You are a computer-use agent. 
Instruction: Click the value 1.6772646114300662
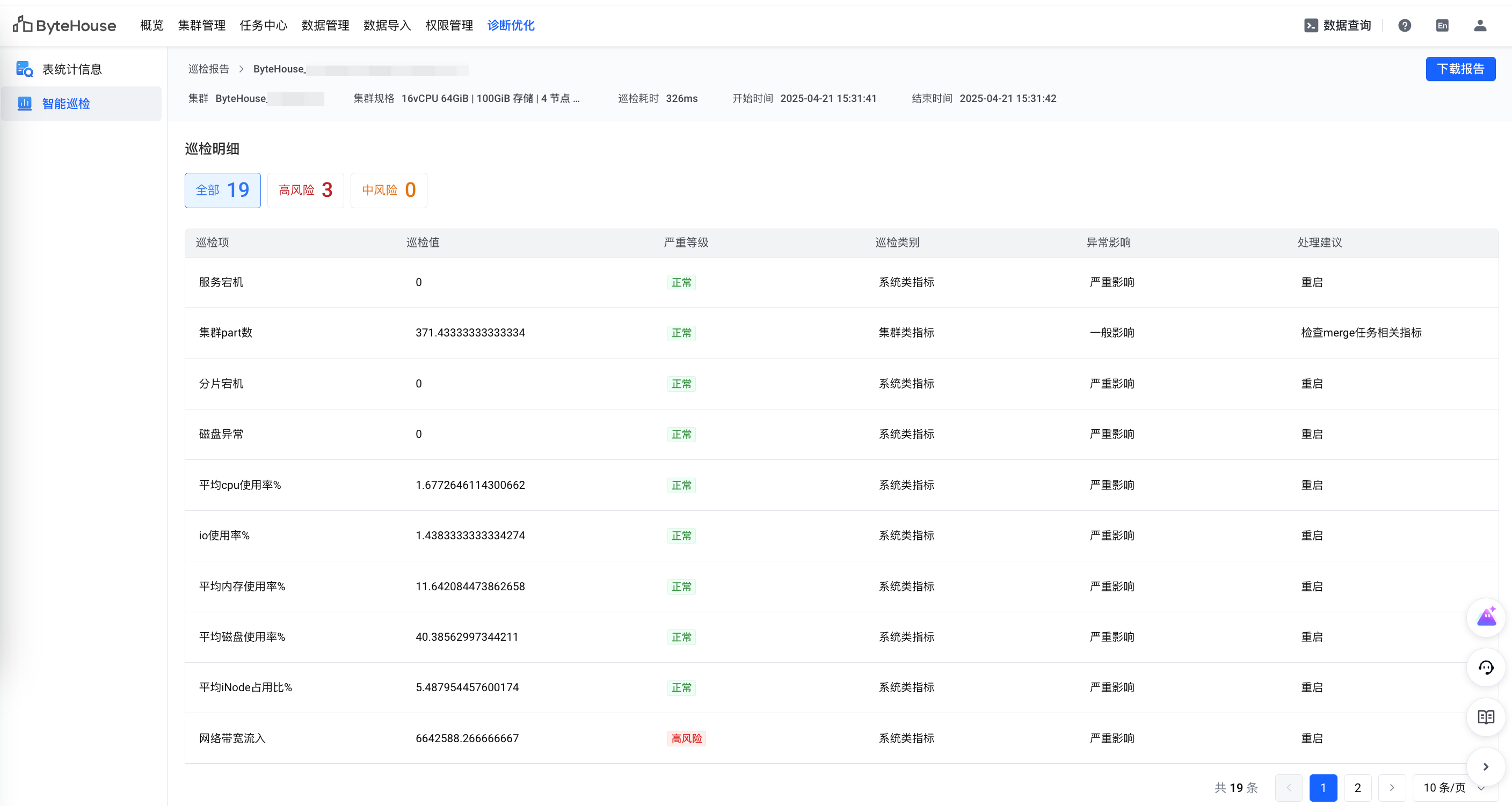tap(470, 485)
